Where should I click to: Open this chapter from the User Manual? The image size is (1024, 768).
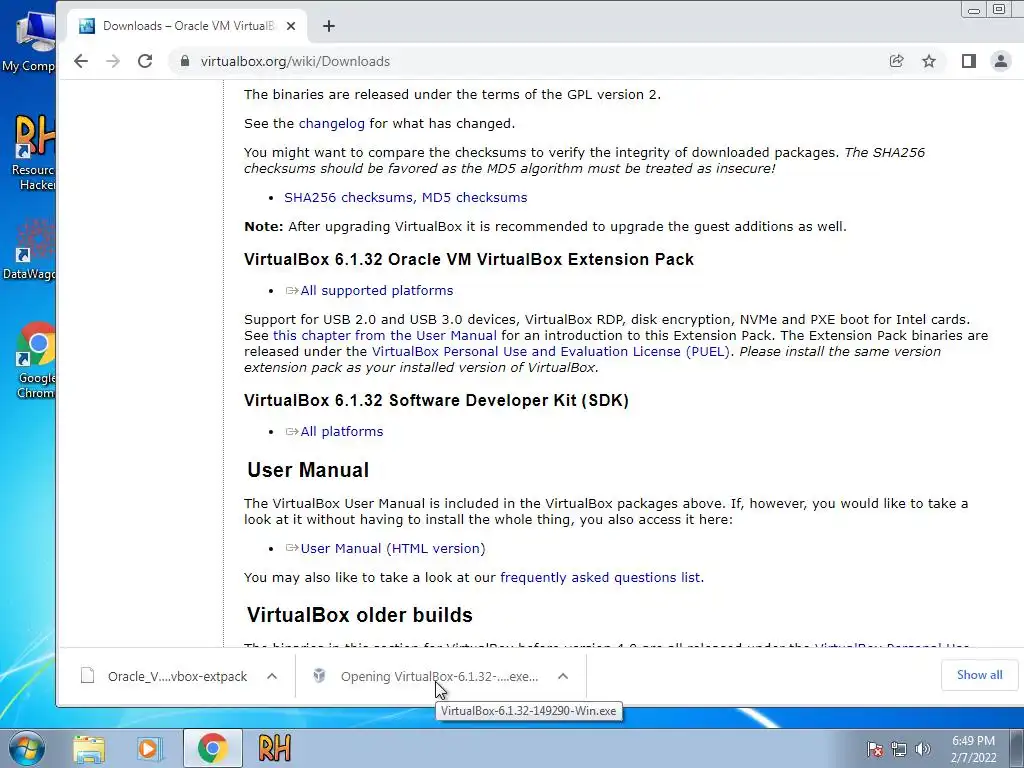tap(385, 336)
